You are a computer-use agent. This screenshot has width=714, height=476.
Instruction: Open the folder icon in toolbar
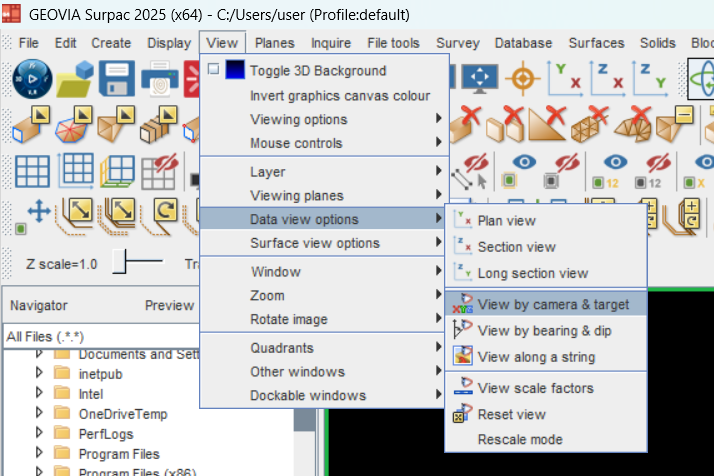click(75, 78)
